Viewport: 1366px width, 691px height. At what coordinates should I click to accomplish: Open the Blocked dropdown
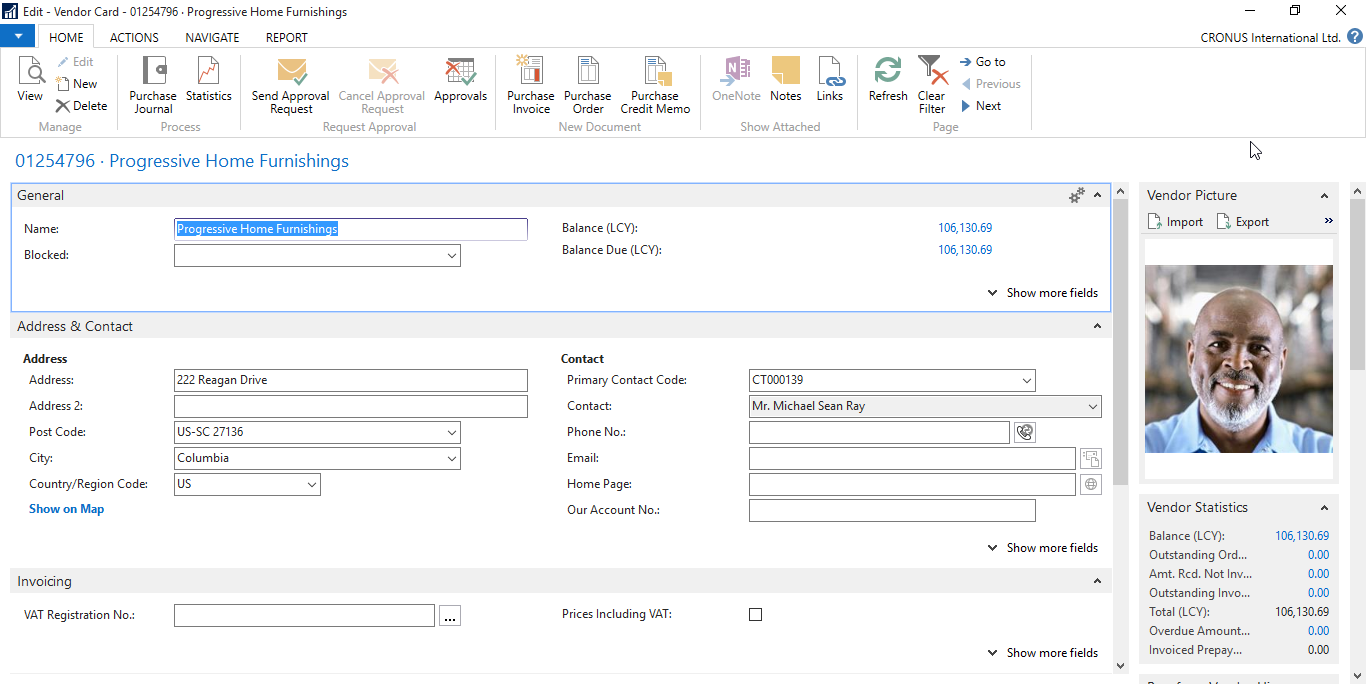tap(450, 255)
